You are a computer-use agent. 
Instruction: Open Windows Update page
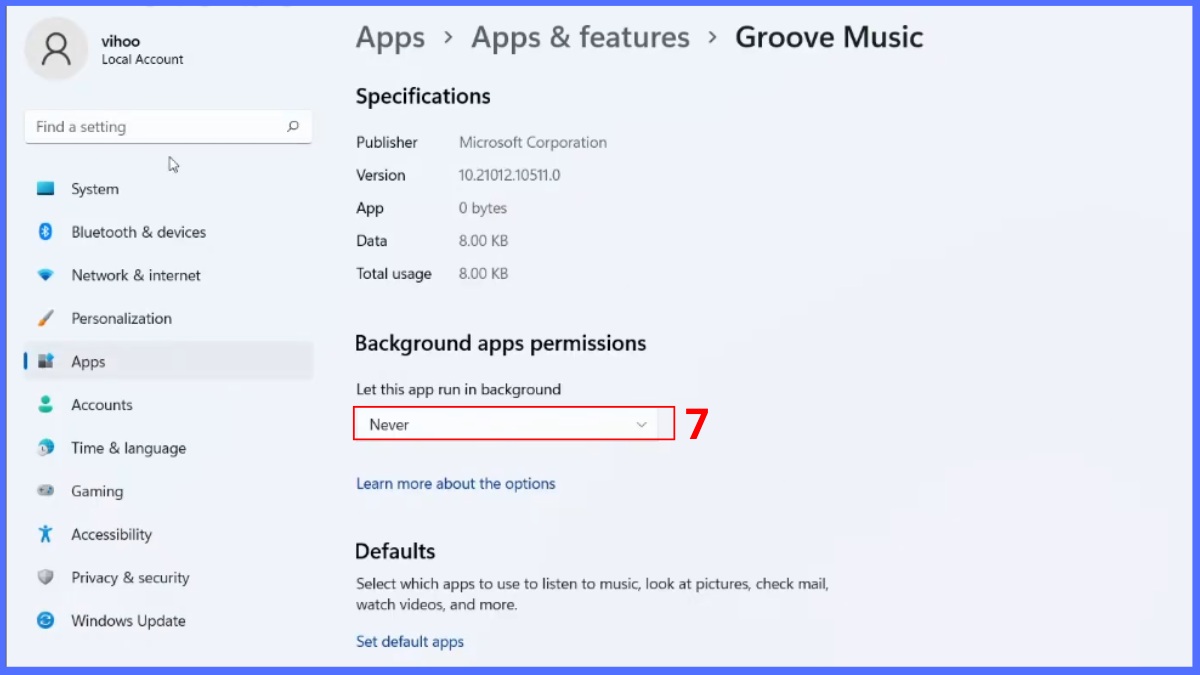[x=168, y=620]
